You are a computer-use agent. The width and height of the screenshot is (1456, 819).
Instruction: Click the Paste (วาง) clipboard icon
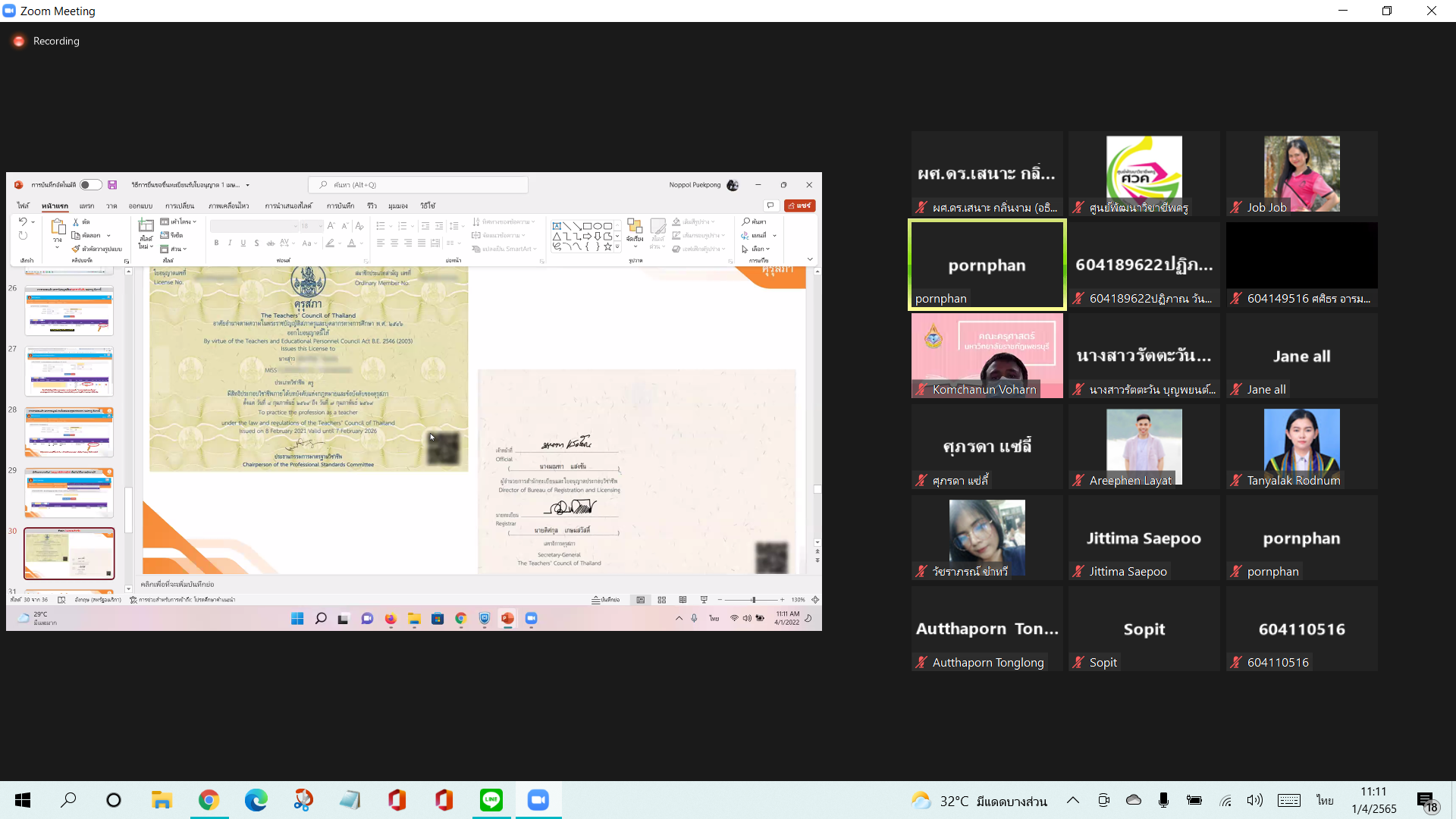click(x=58, y=227)
